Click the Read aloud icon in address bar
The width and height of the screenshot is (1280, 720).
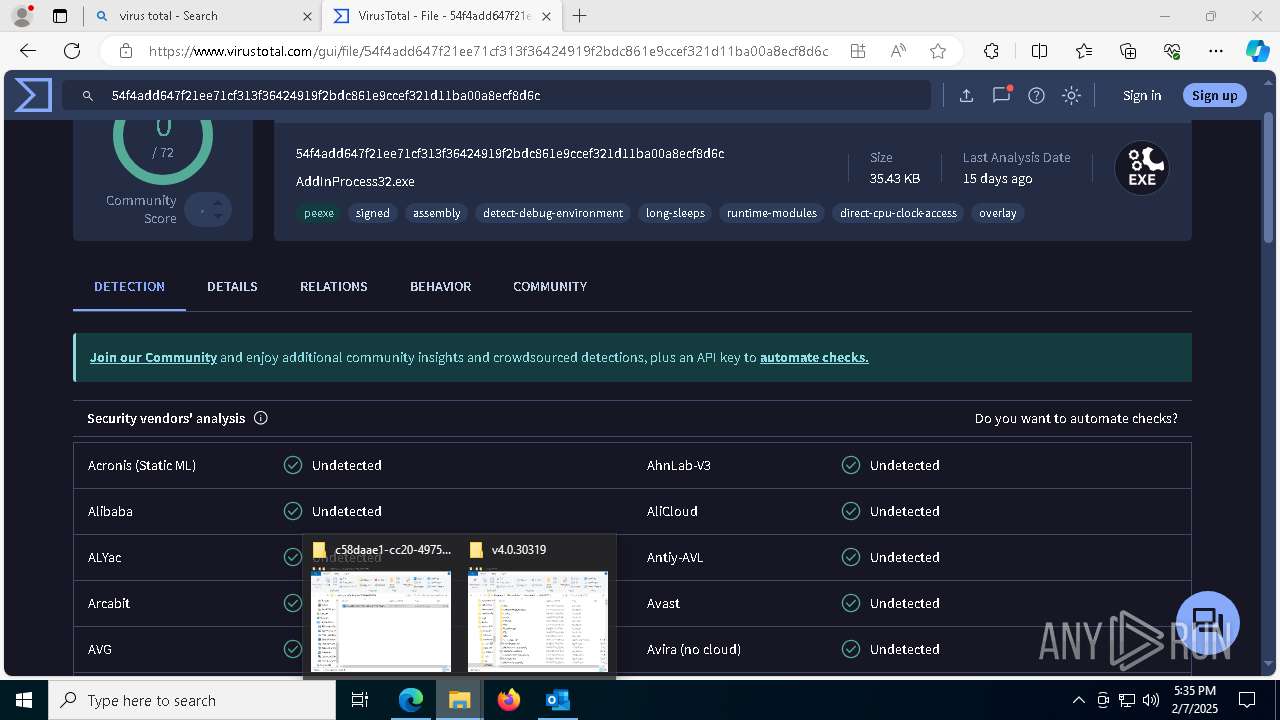pos(898,51)
